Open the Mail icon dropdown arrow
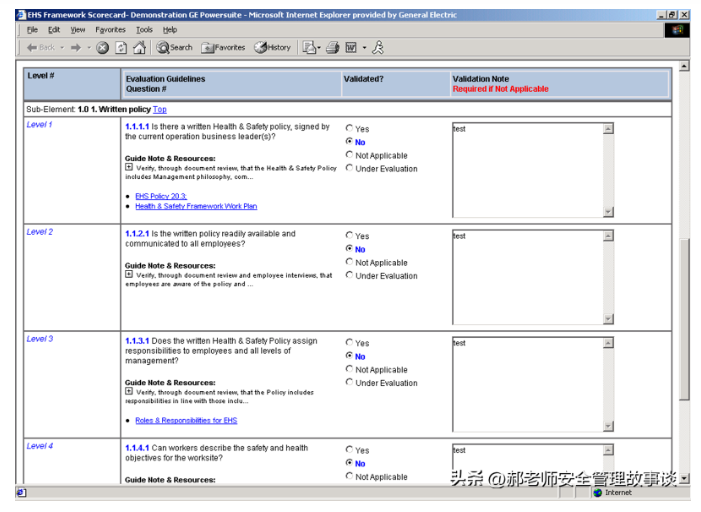This screenshot has height=512, width=701. click(319, 47)
